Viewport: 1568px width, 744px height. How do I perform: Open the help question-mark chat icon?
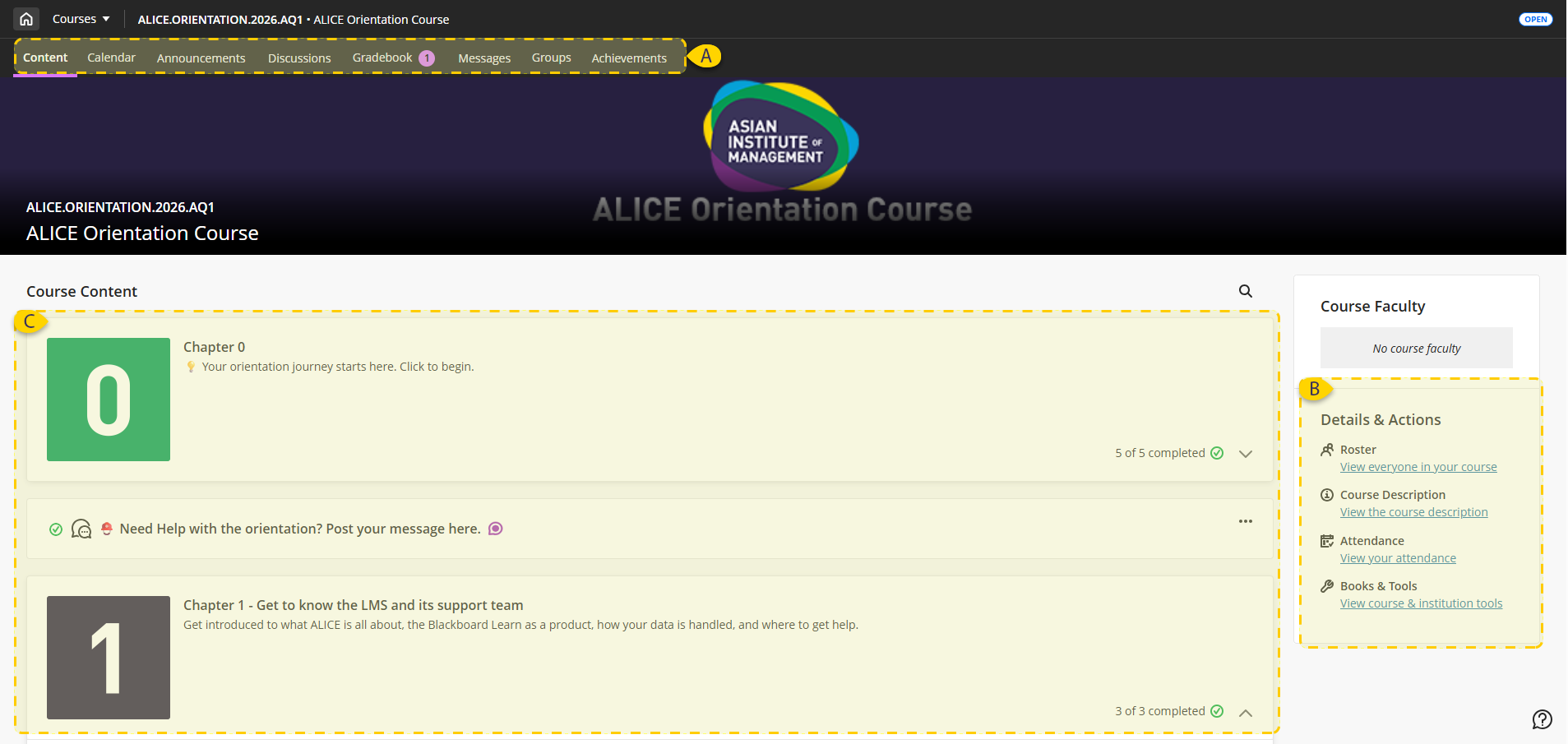pos(1542,719)
